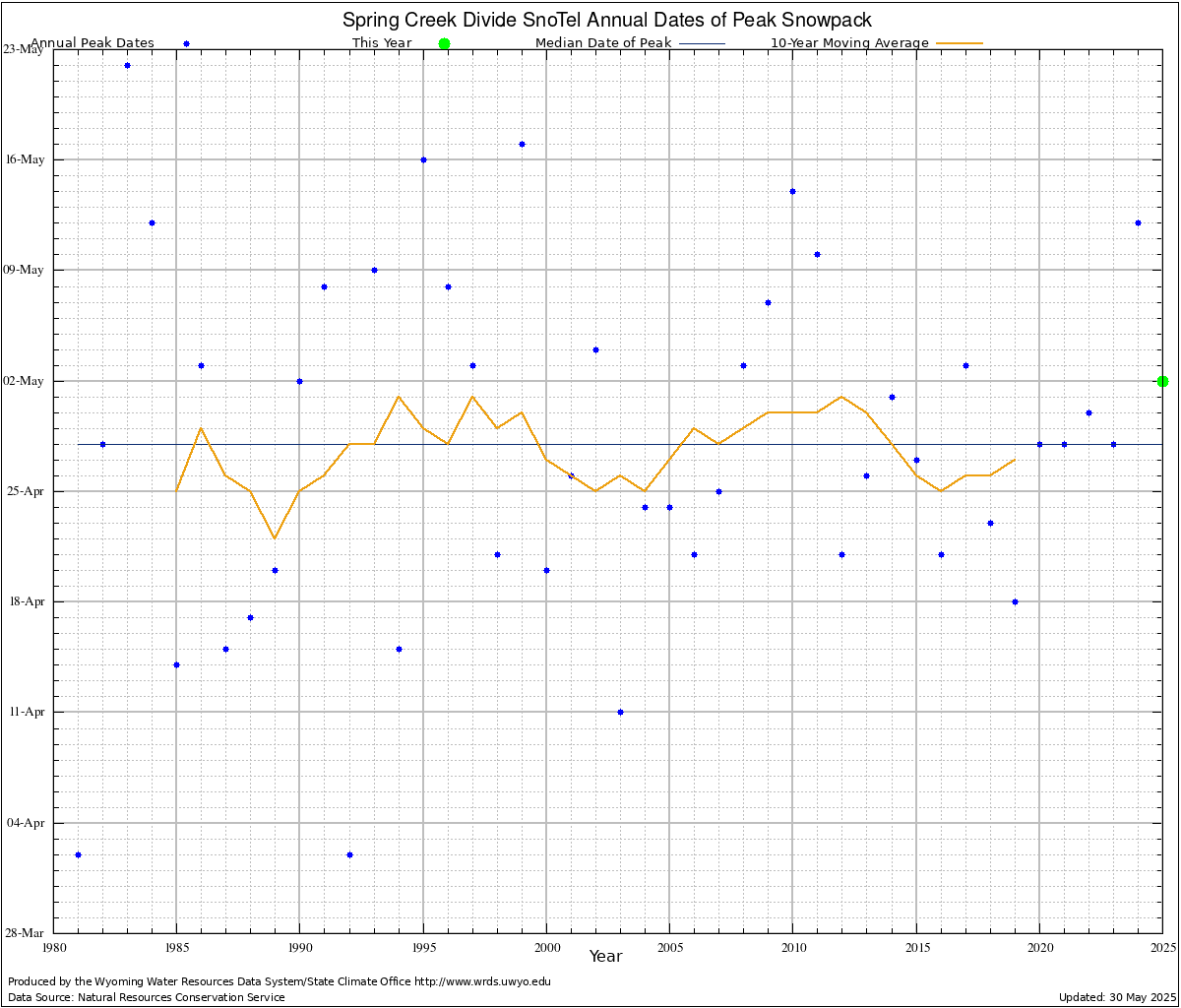Click the 2000 x-axis label

click(x=546, y=947)
